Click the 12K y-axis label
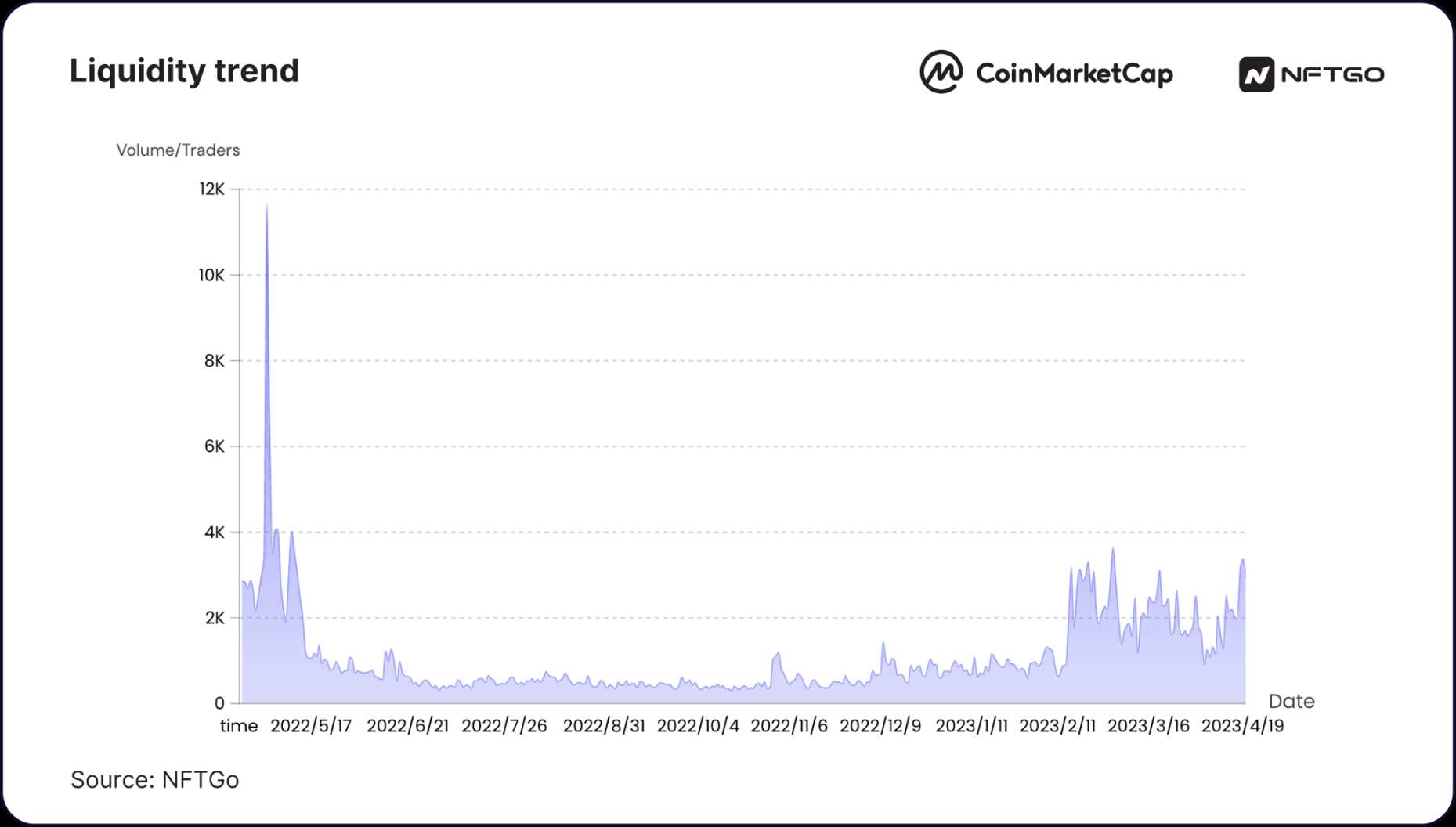The width and height of the screenshot is (1456, 827). (x=211, y=189)
